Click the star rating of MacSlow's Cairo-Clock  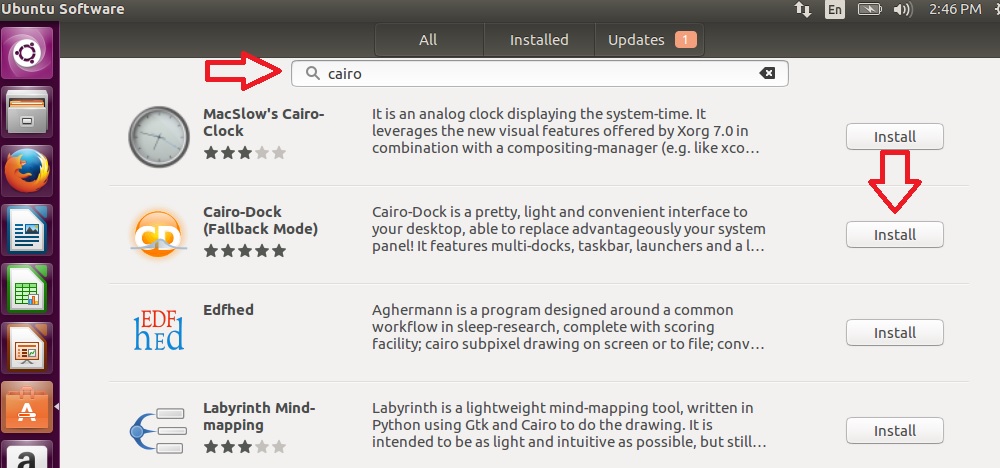tap(244, 153)
